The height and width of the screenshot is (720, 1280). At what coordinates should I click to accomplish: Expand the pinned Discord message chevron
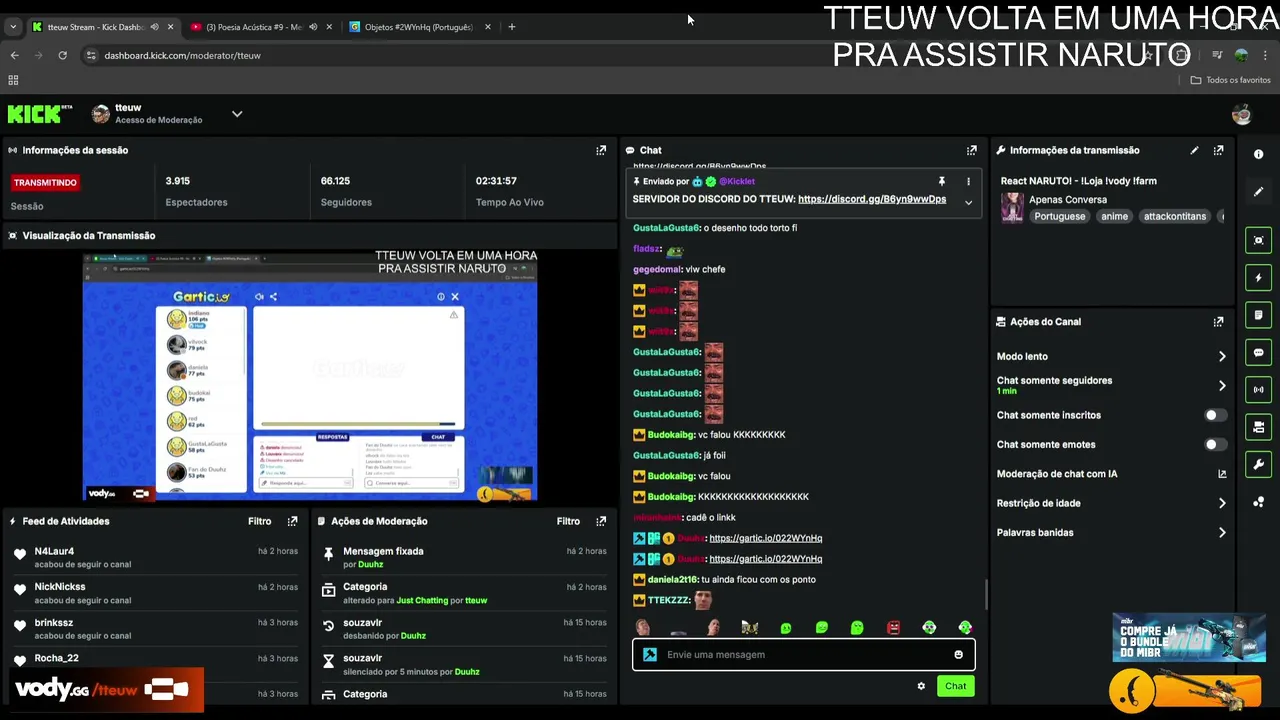[968, 202]
